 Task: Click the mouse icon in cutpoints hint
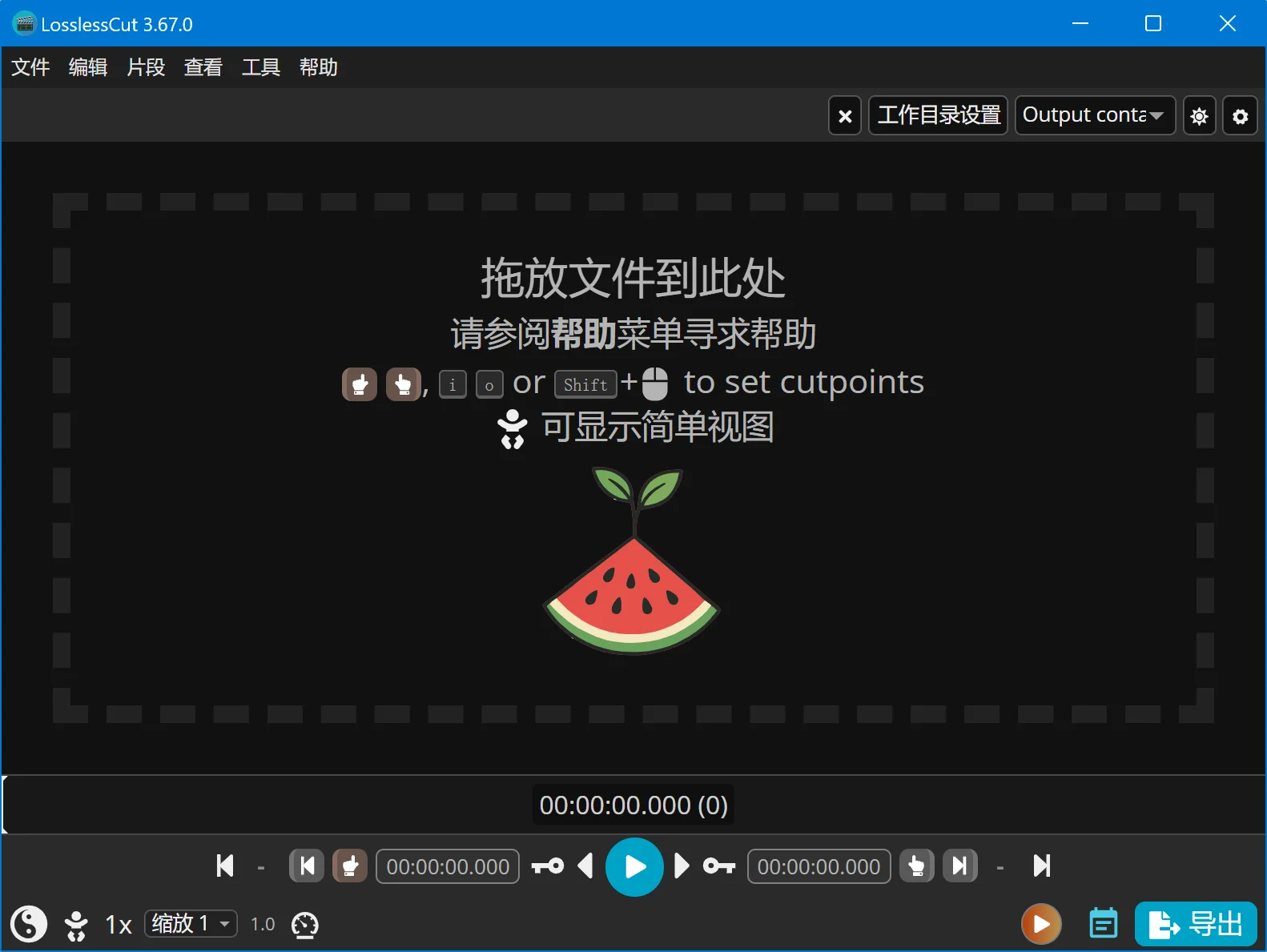pyautogui.click(x=654, y=384)
